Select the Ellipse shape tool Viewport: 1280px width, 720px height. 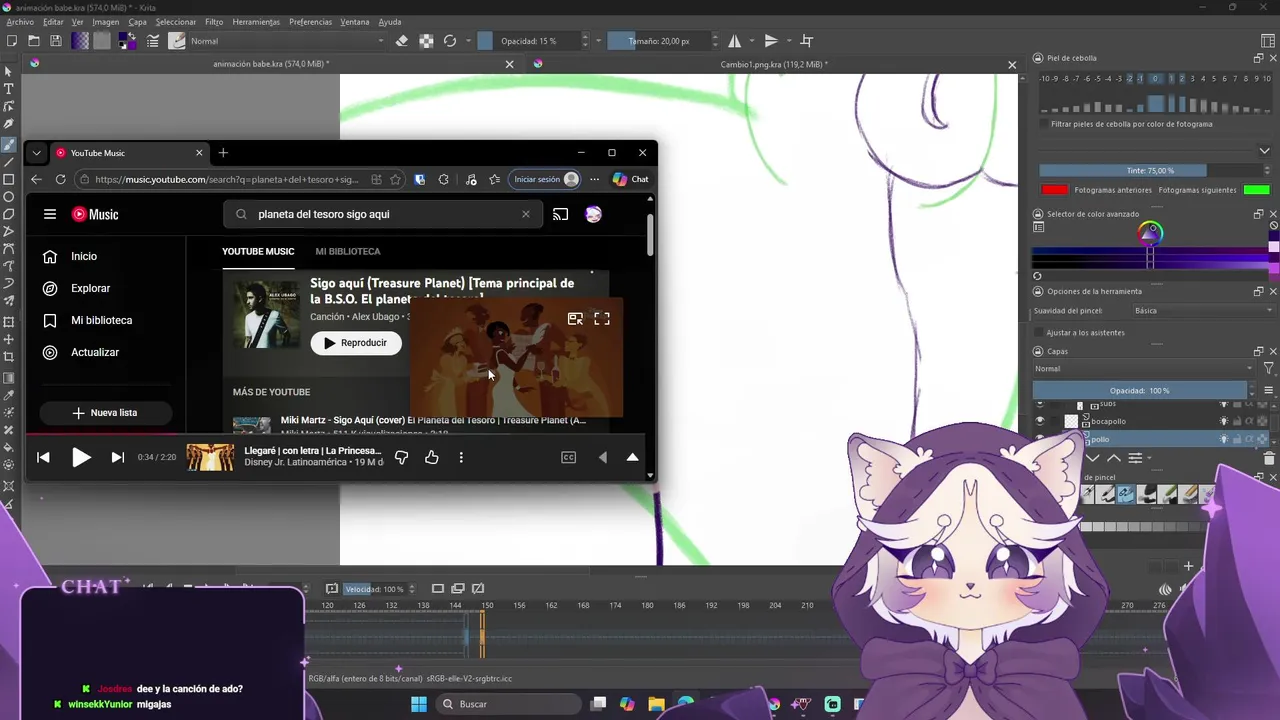click(9, 197)
